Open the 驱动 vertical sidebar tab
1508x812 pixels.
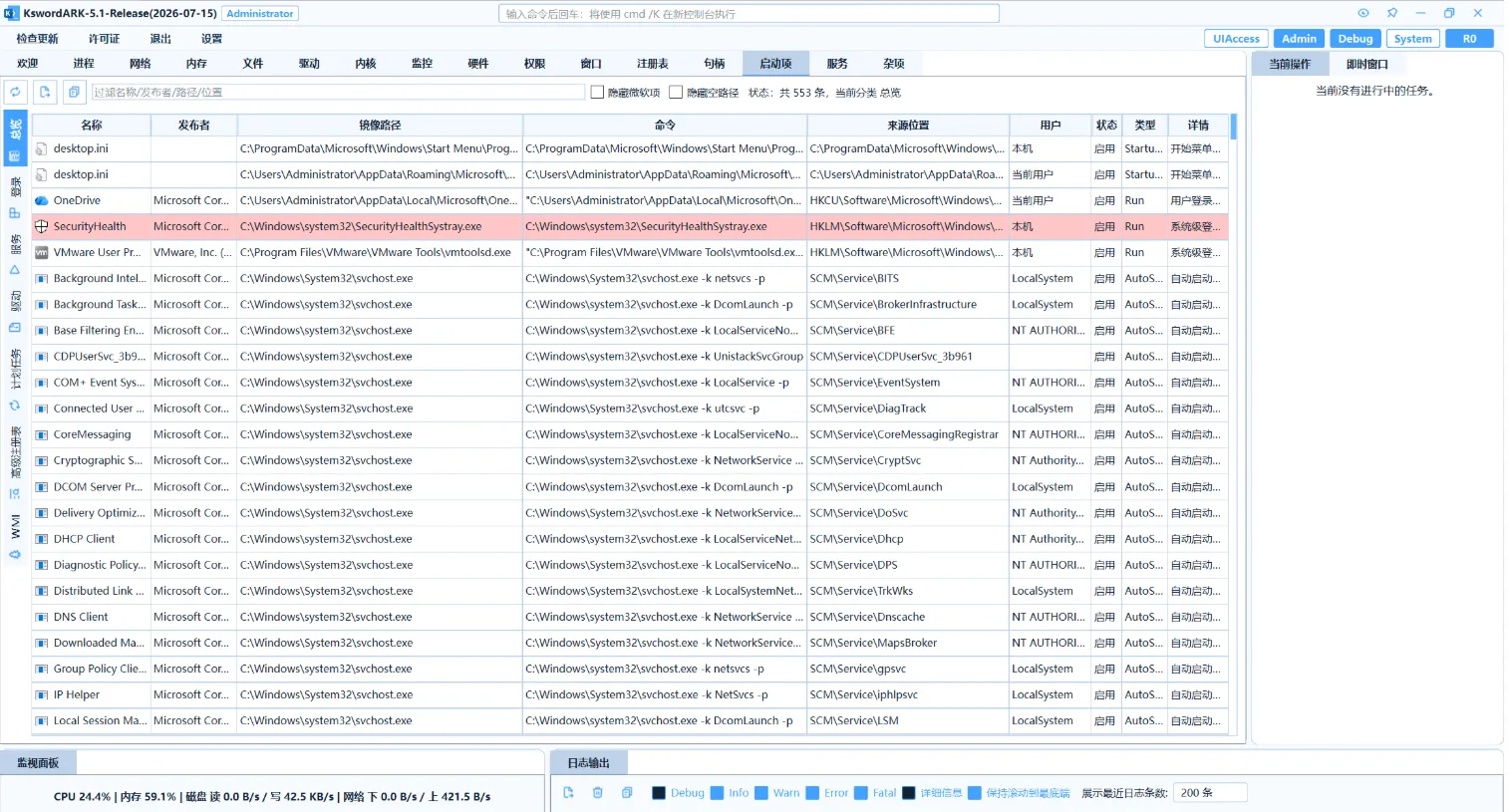[x=15, y=310]
